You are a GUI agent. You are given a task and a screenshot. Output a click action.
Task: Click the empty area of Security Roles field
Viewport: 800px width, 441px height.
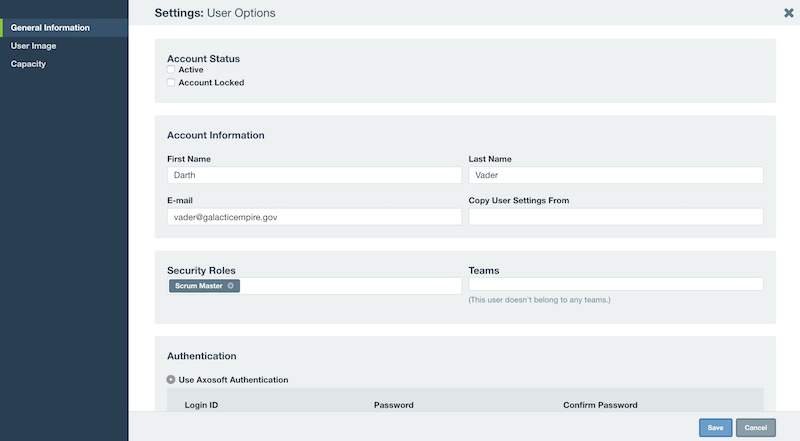[351, 286]
